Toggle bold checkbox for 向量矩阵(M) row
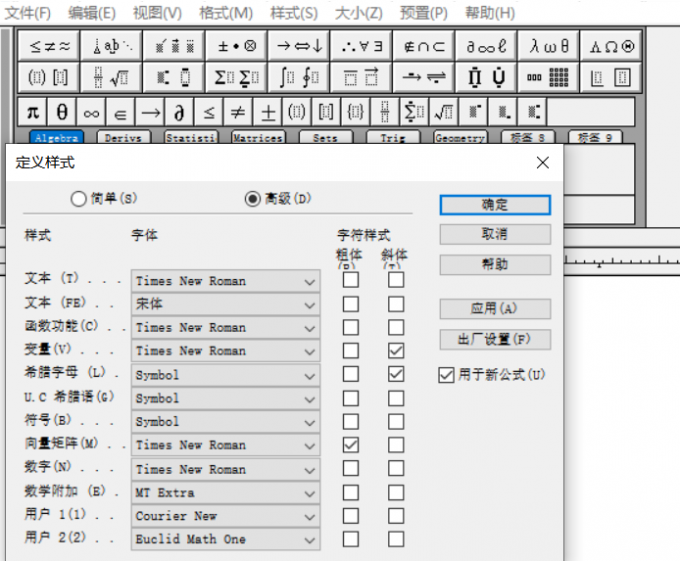 [350, 445]
